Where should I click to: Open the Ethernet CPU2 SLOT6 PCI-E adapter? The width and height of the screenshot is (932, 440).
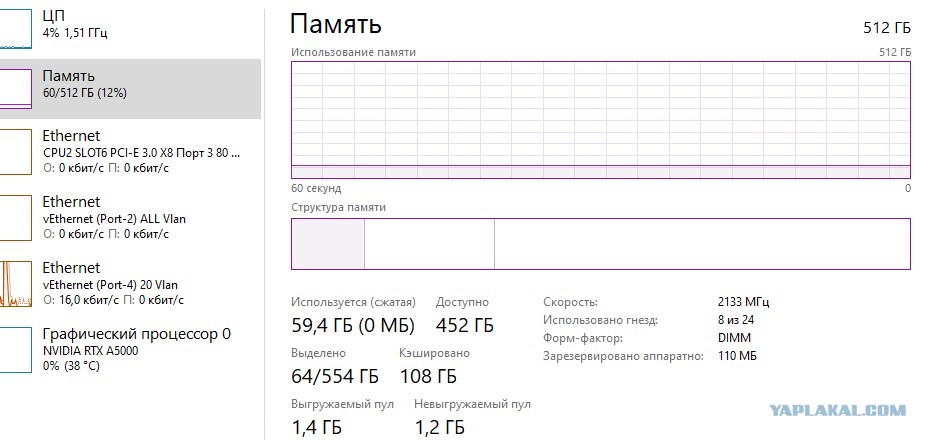pos(130,152)
